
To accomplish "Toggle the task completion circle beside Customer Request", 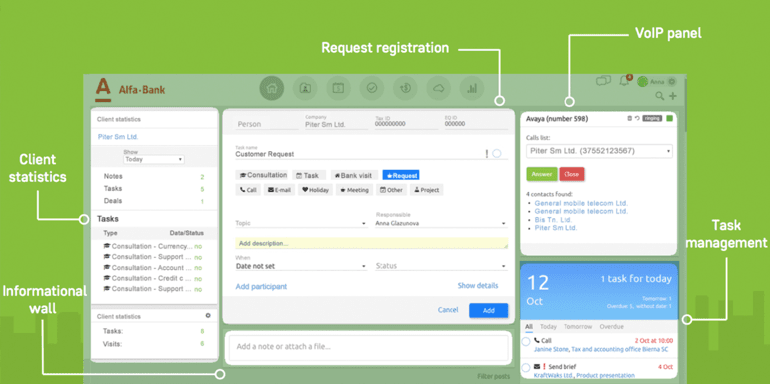I will [x=496, y=154].
